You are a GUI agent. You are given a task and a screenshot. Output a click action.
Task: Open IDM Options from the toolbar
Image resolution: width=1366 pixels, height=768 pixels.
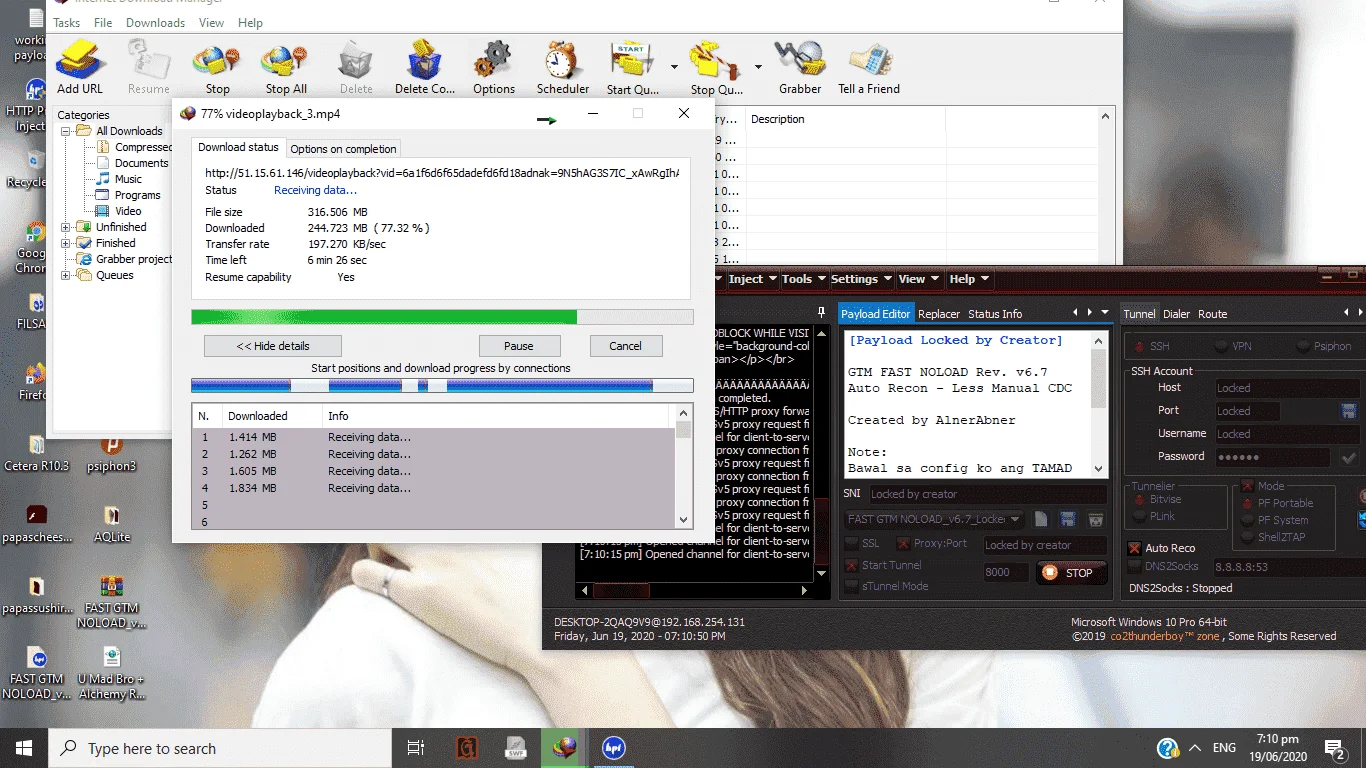pos(493,61)
